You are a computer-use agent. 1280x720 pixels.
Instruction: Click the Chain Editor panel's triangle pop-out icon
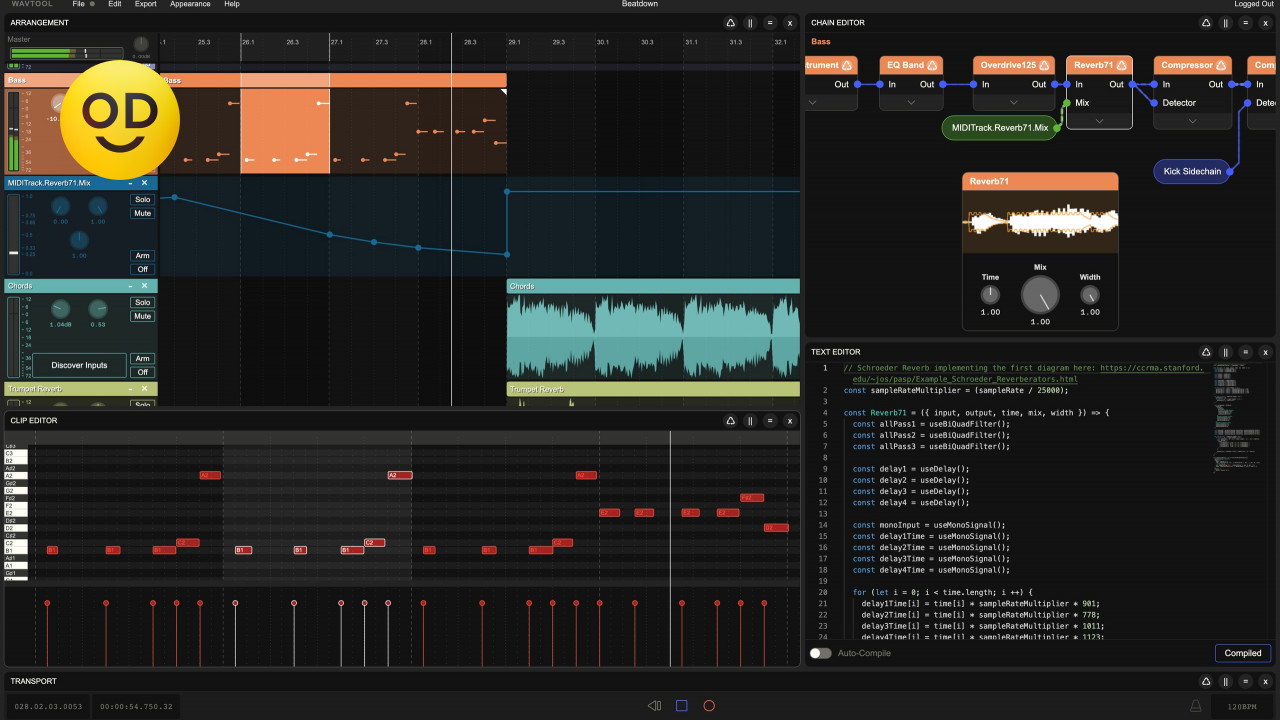pyautogui.click(x=1206, y=22)
